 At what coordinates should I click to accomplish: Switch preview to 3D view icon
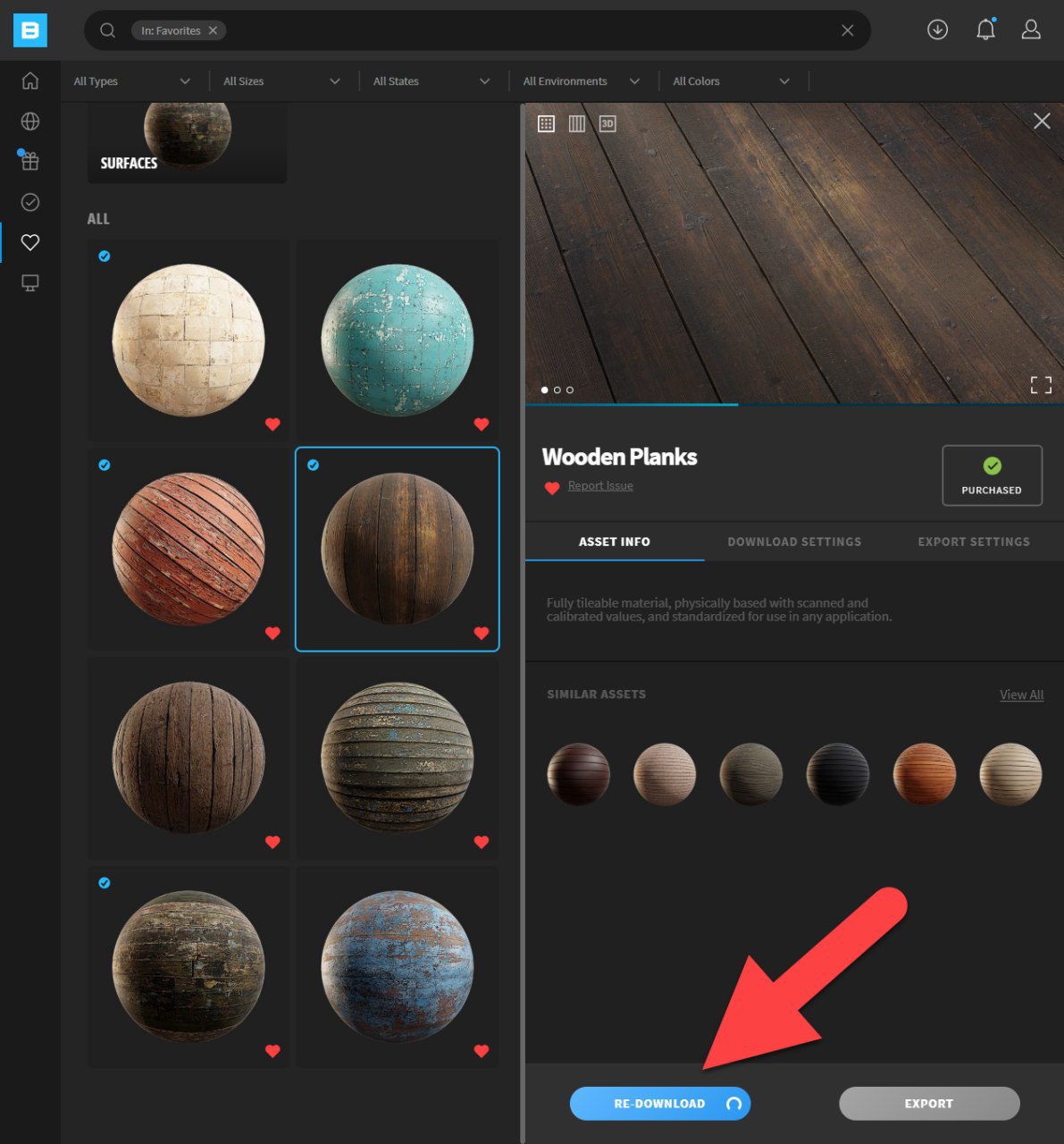pyautogui.click(x=607, y=123)
